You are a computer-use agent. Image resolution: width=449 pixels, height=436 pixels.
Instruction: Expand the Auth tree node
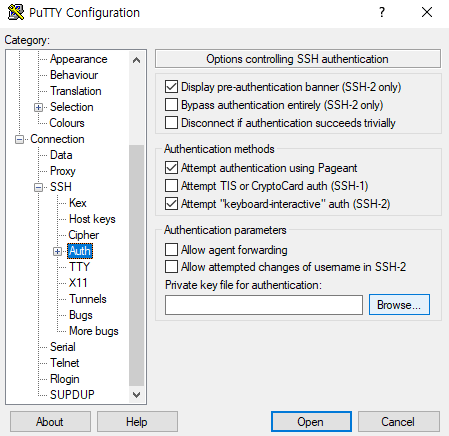57,251
